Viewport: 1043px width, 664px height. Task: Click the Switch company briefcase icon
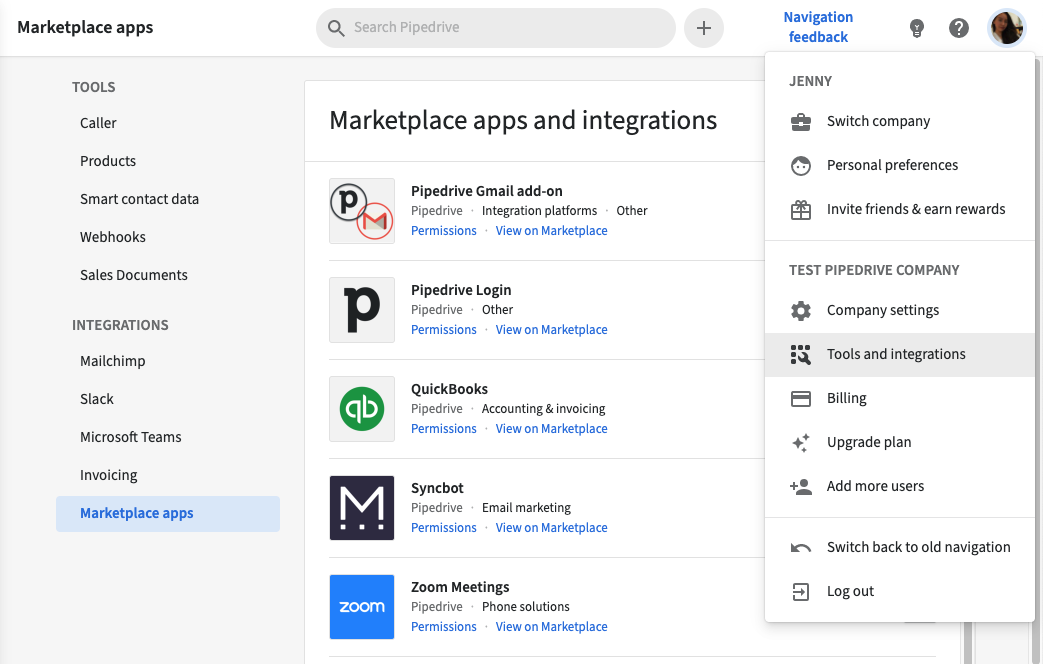coord(801,122)
